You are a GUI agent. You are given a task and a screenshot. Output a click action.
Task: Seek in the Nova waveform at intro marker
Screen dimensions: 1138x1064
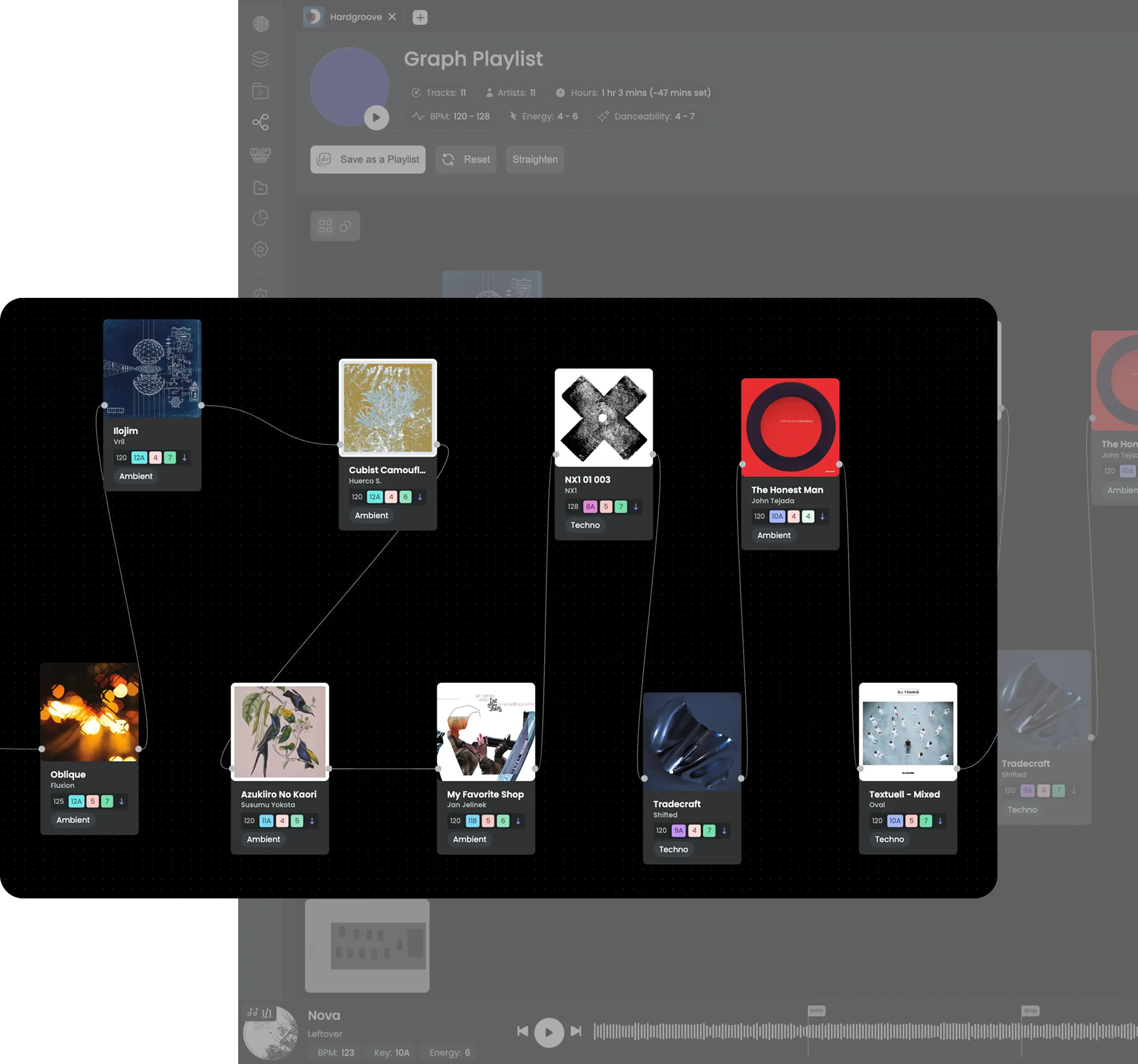click(808, 1032)
